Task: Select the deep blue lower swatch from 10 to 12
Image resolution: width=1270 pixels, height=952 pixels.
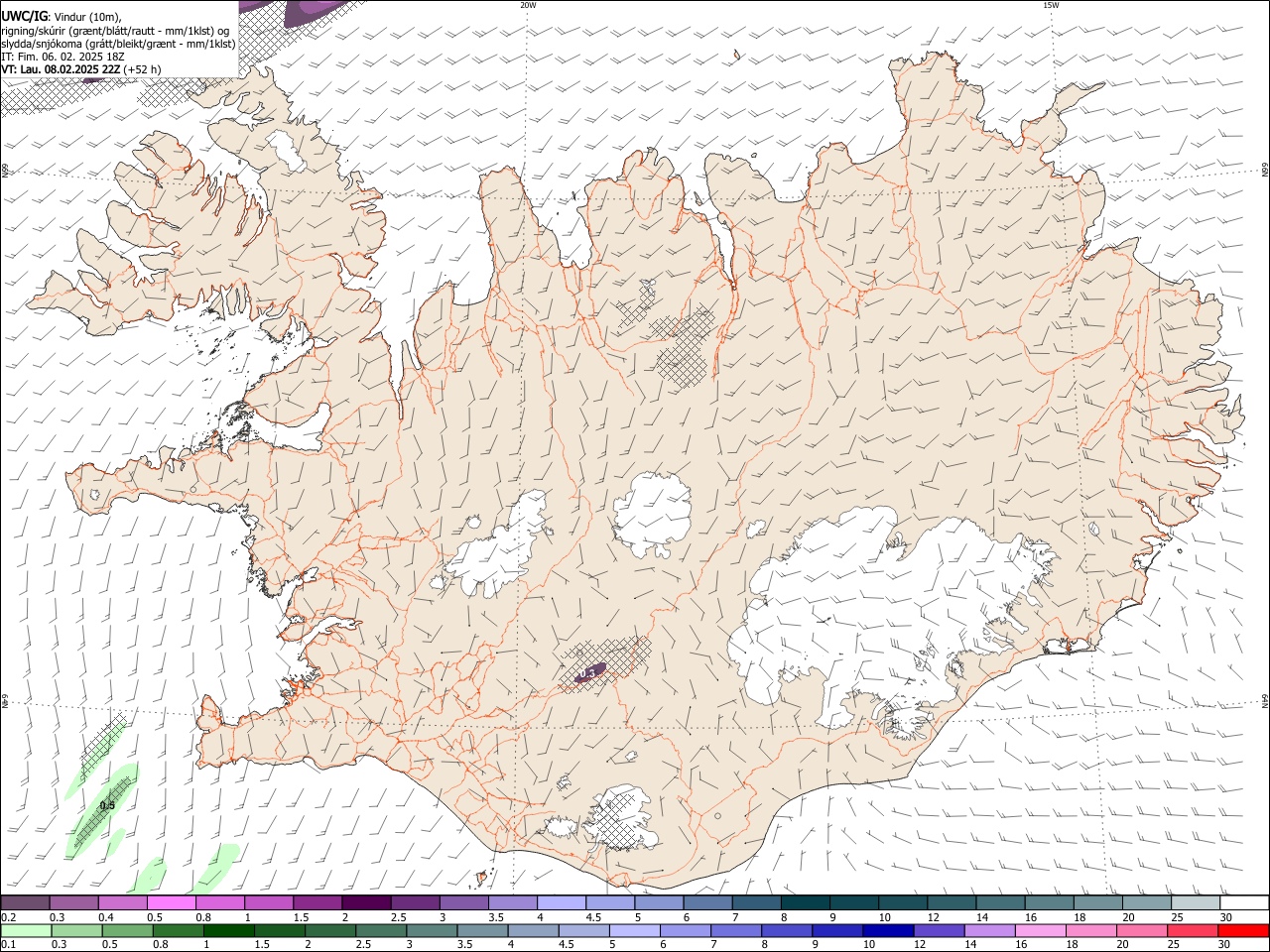Action: tap(889, 930)
